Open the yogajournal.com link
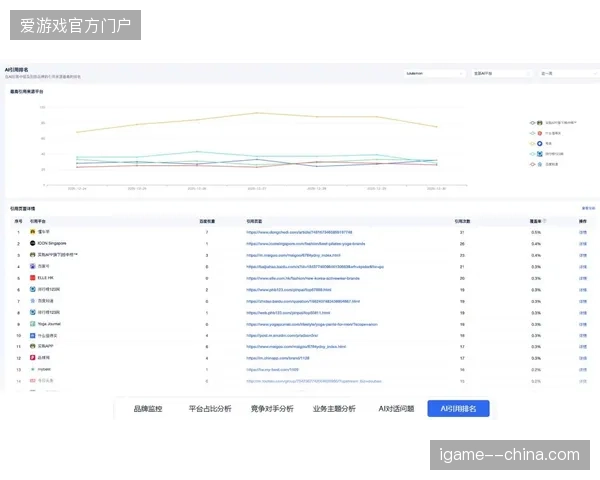The height and width of the screenshot is (480, 600). click(x=312, y=324)
